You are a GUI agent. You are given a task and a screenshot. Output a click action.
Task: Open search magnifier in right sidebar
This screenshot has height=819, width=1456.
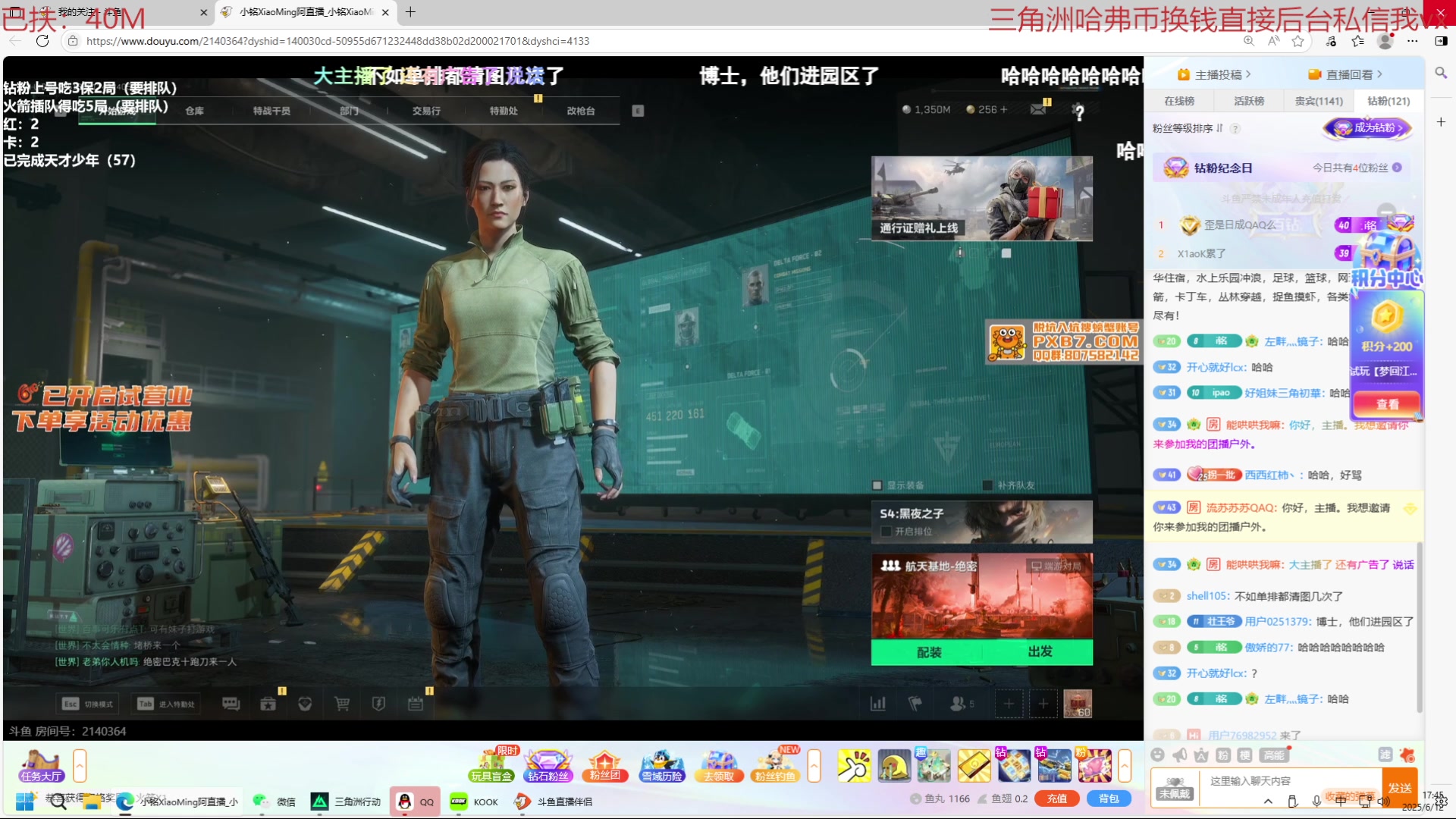1441,73
